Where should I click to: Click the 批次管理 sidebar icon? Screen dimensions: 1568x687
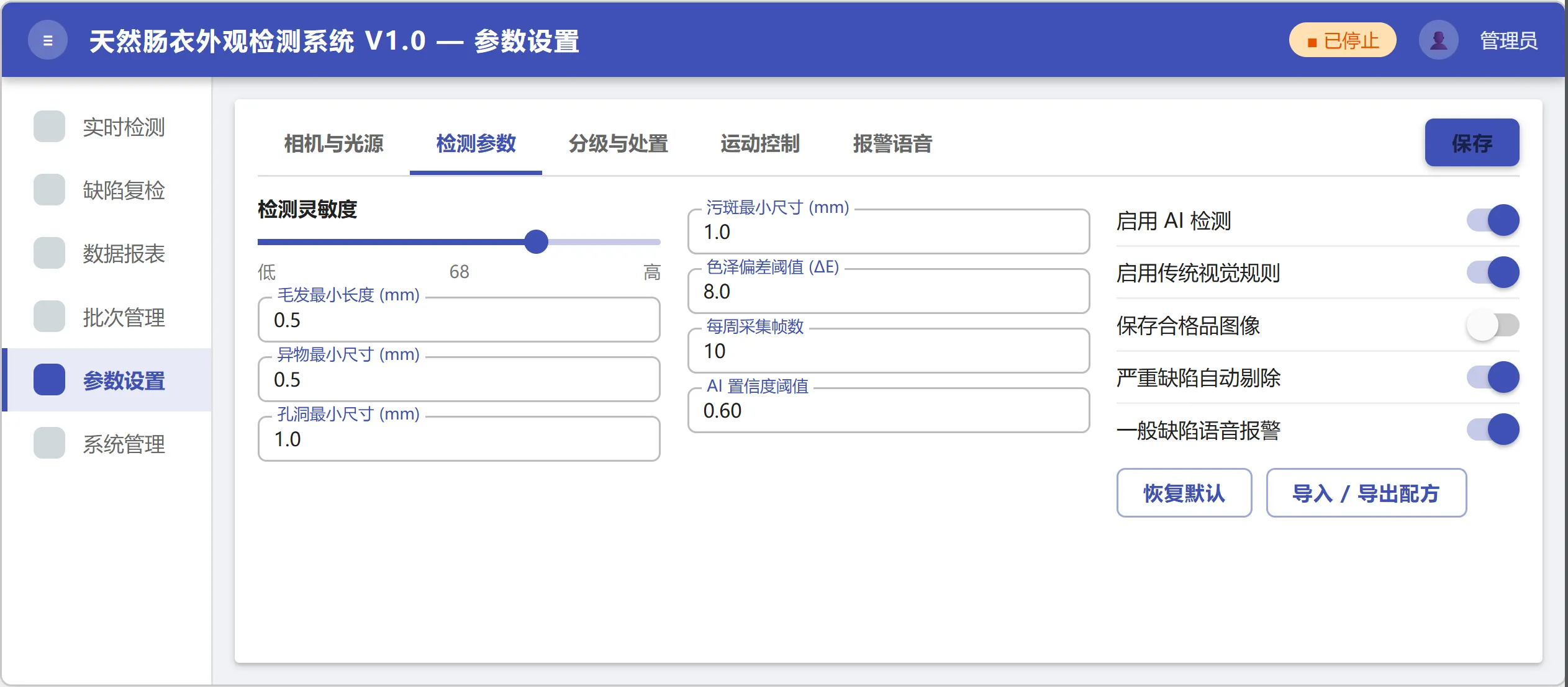tap(49, 317)
